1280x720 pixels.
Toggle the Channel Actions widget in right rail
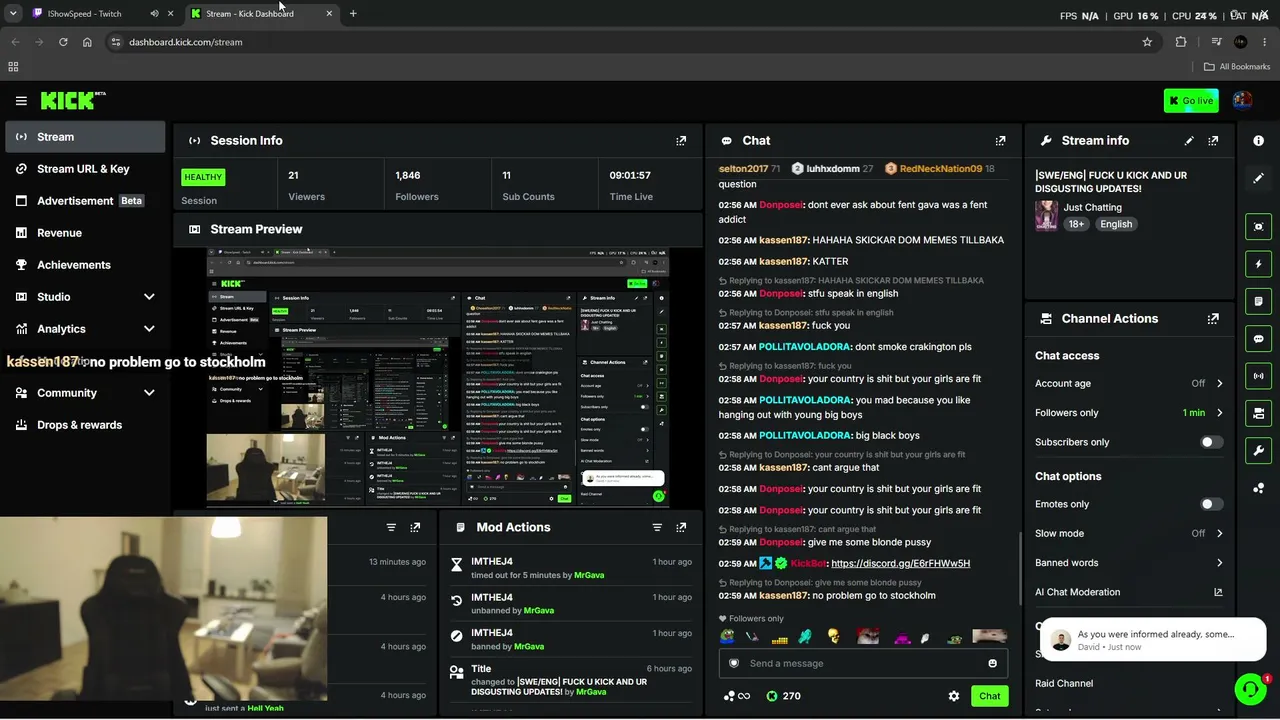1258,413
